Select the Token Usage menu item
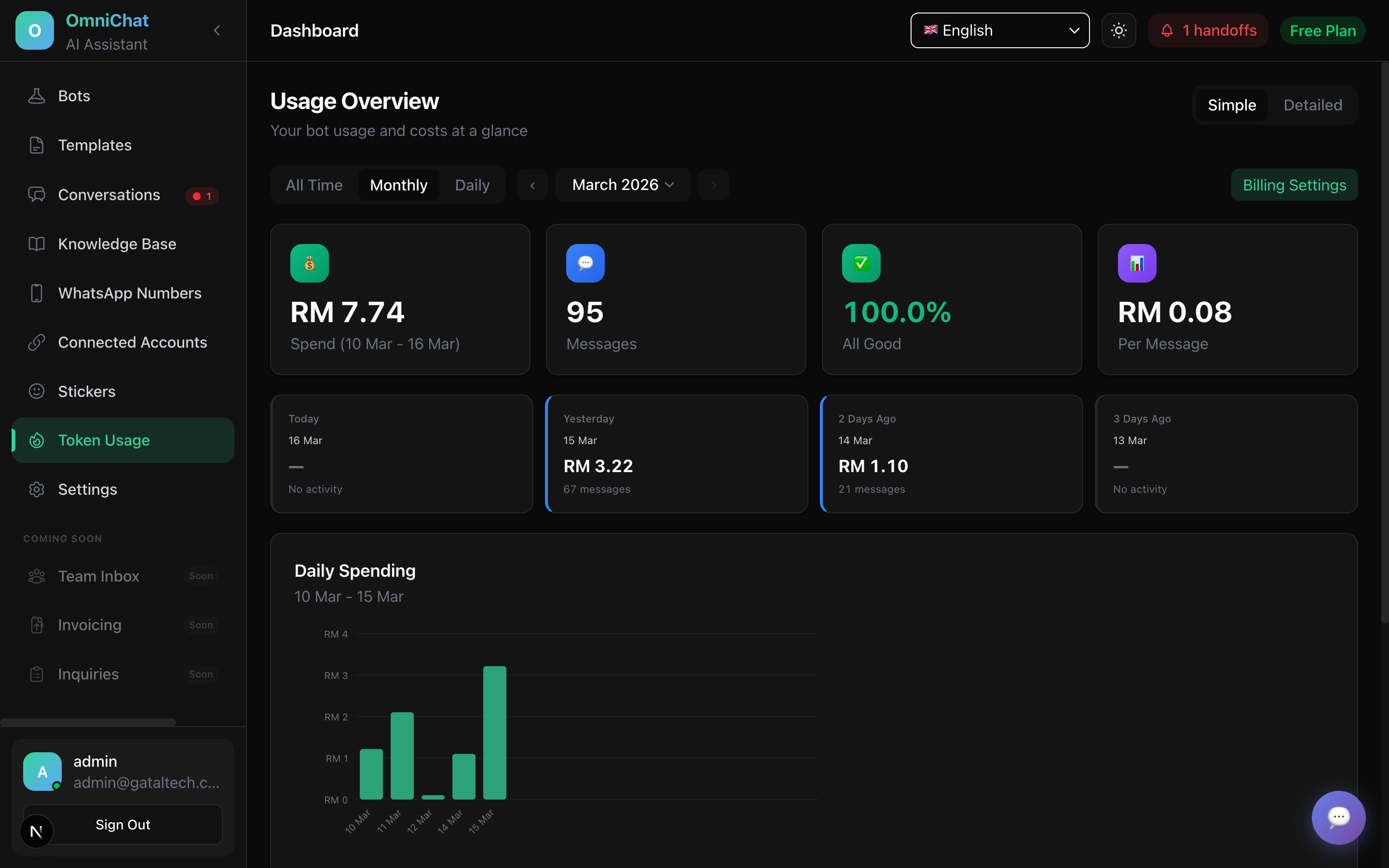The width and height of the screenshot is (1389, 868). [104, 440]
